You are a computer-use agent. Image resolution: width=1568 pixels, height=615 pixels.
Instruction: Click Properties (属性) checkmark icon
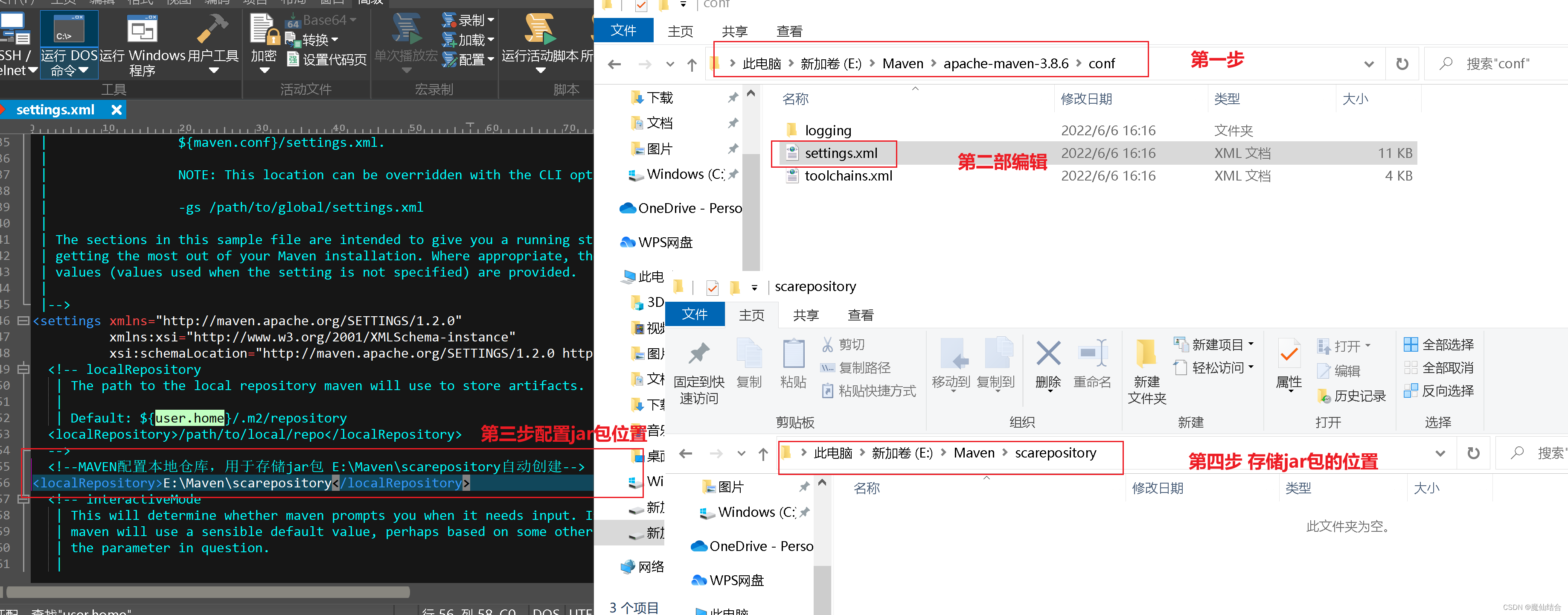pyautogui.click(x=1289, y=353)
